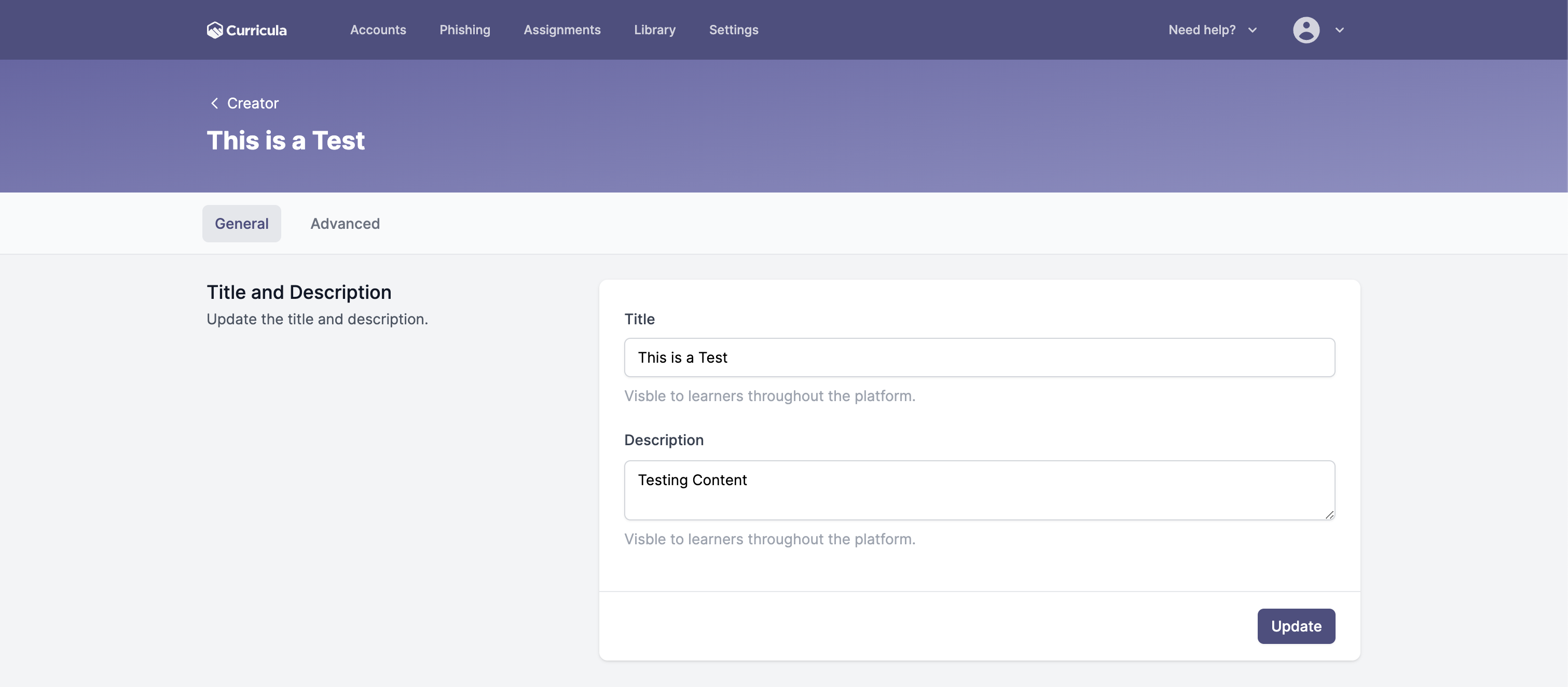Open the Need help? menu
The image size is (1568, 687).
pos(1202,30)
